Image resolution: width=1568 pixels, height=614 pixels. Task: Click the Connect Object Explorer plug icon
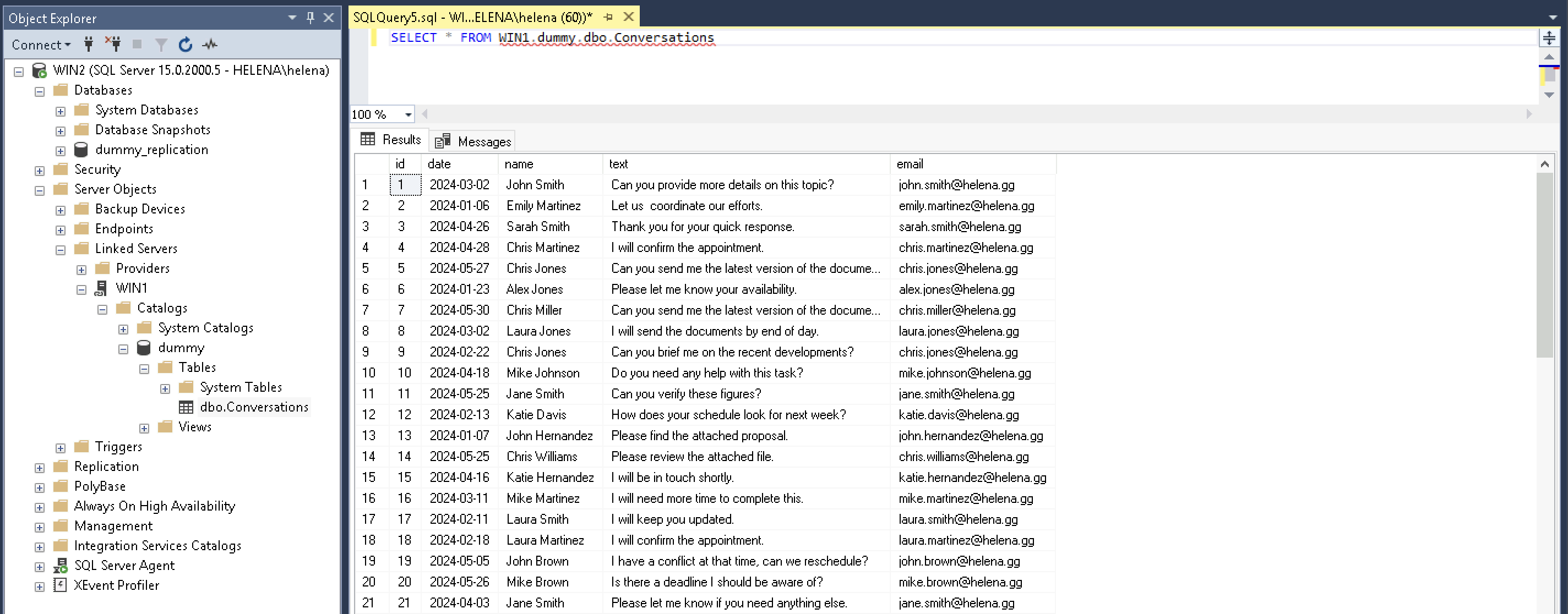tap(89, 45)
